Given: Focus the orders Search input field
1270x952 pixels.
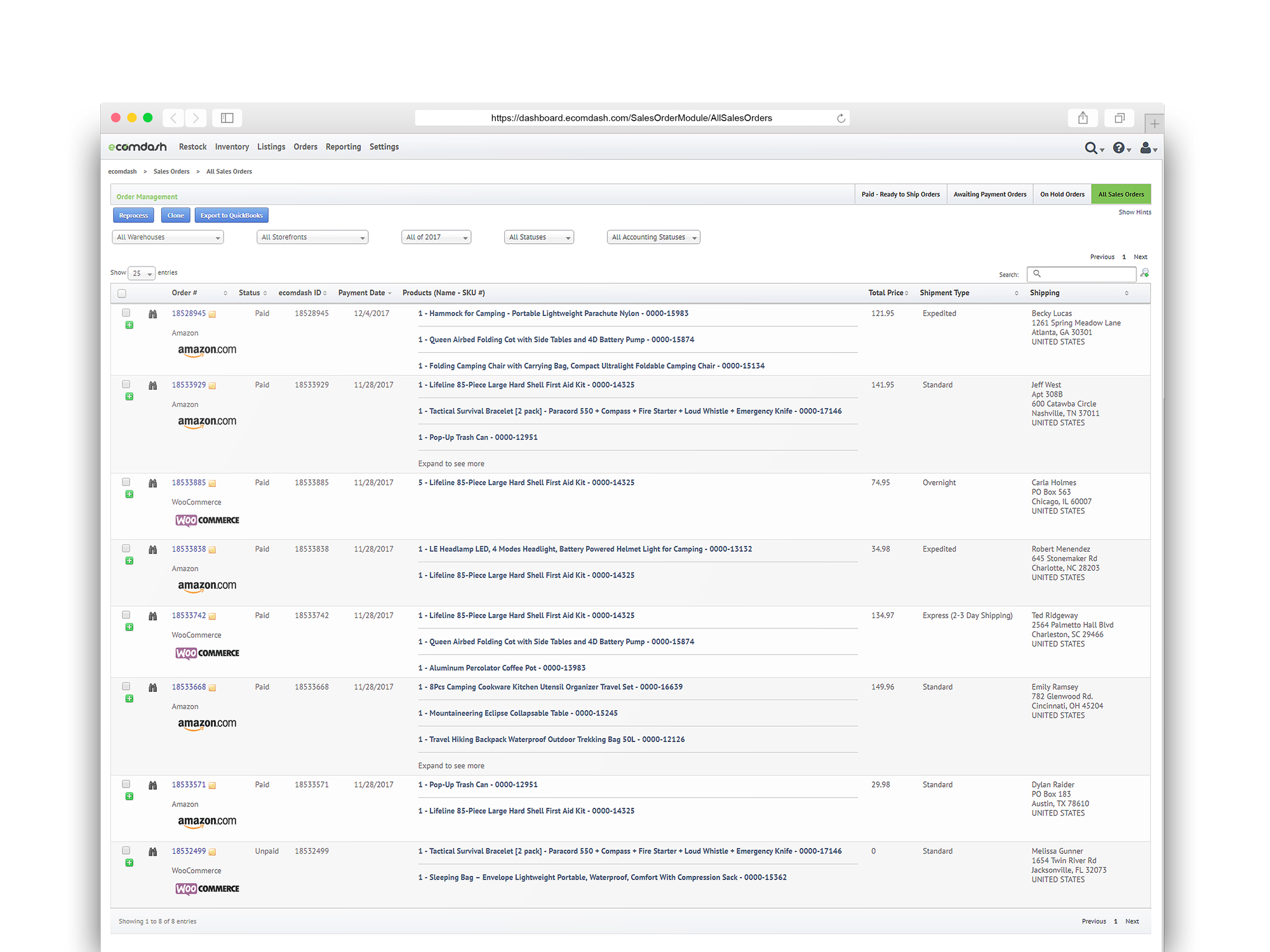Looking at the screenshot, I should (x=1081, y=274).
